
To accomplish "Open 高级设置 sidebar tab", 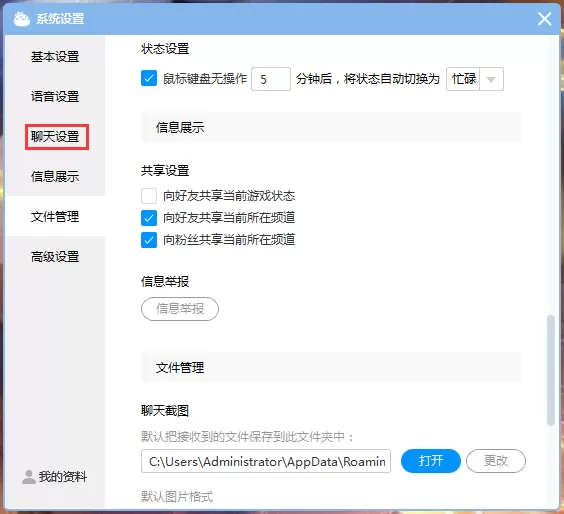I will tap(55, 257).
